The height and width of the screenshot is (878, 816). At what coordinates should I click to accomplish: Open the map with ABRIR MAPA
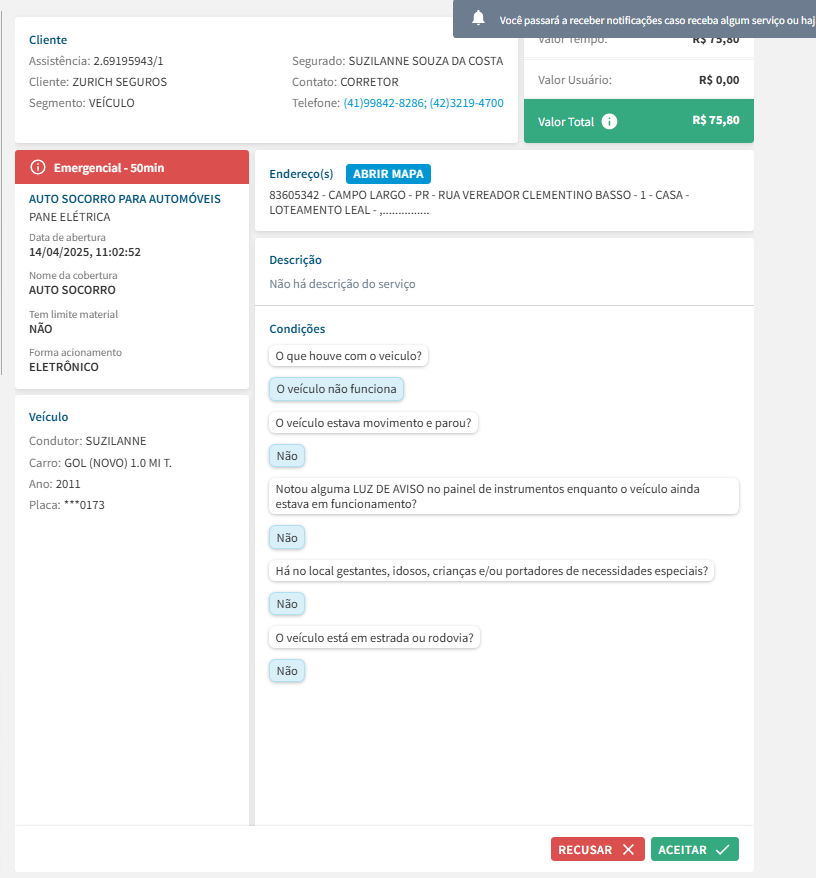point(388,174)
